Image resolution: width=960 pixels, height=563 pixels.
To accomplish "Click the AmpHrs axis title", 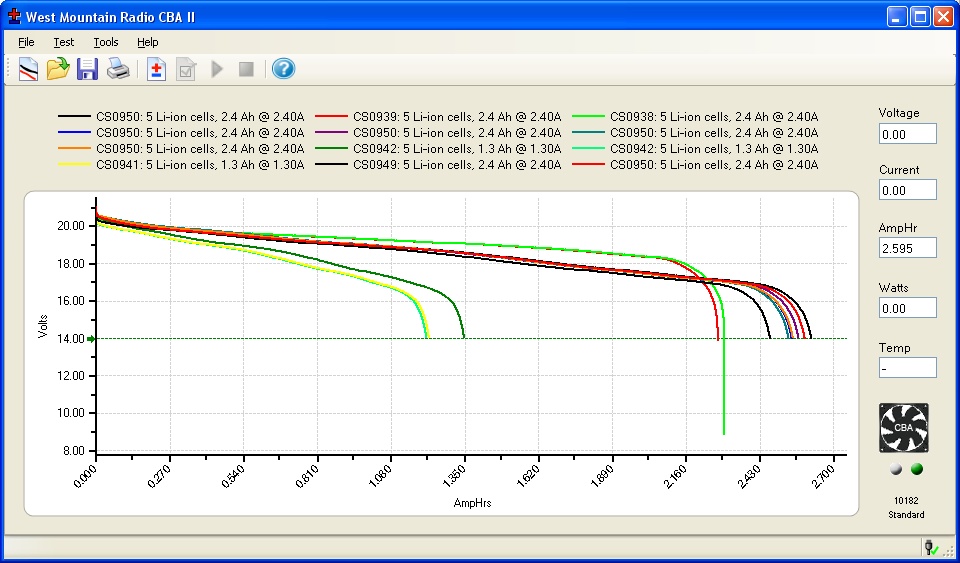I will [473, 504].
